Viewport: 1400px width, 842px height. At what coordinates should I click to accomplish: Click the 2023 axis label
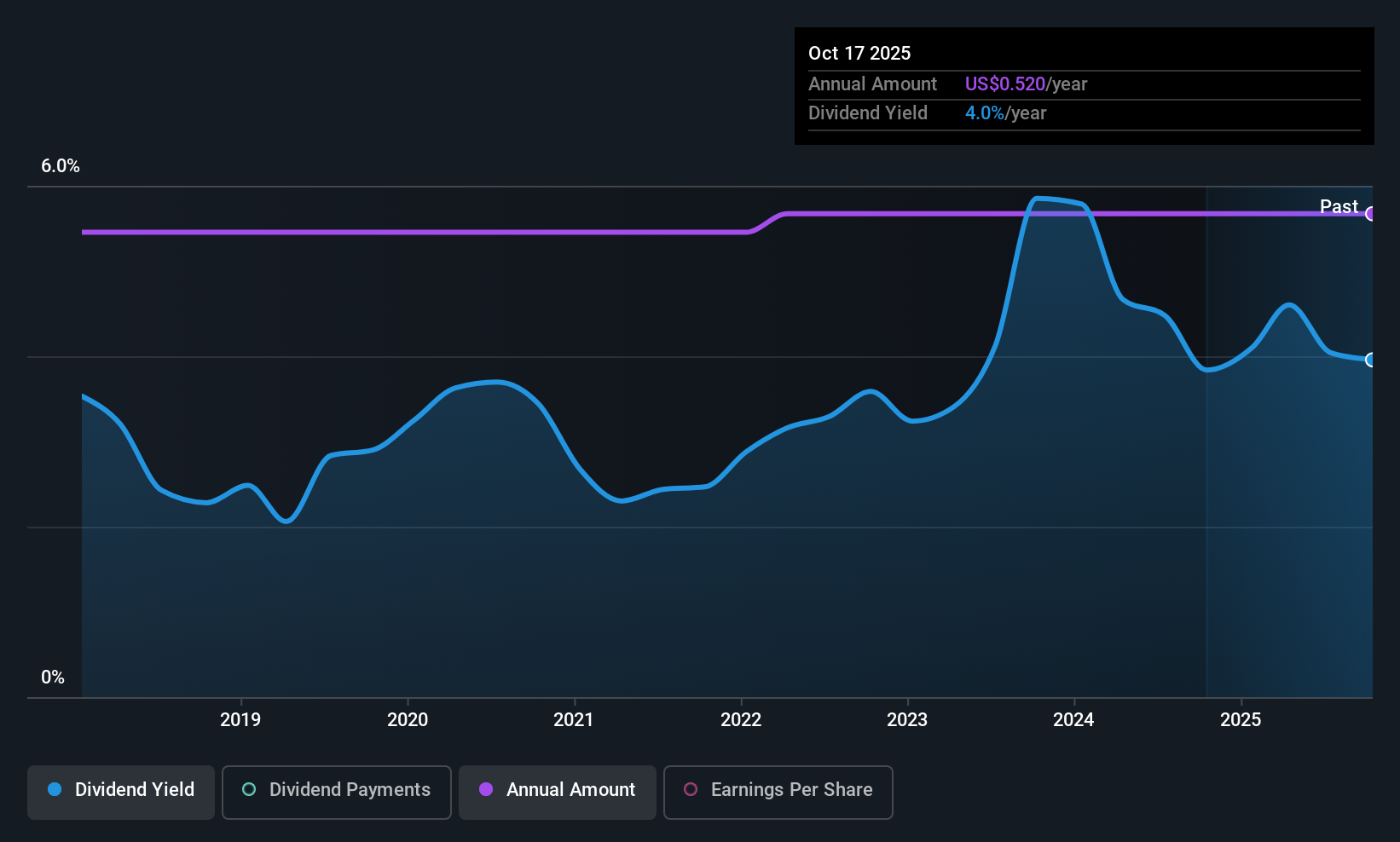click(x=907, y=719)
